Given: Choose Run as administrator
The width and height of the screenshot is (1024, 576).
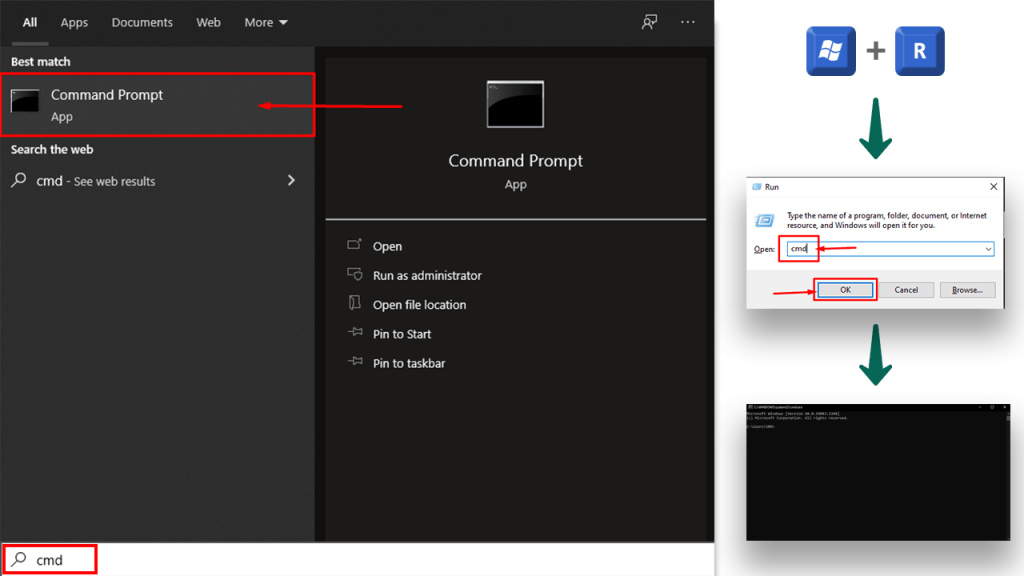Looking at the screenshot, I should coord(427,275).
